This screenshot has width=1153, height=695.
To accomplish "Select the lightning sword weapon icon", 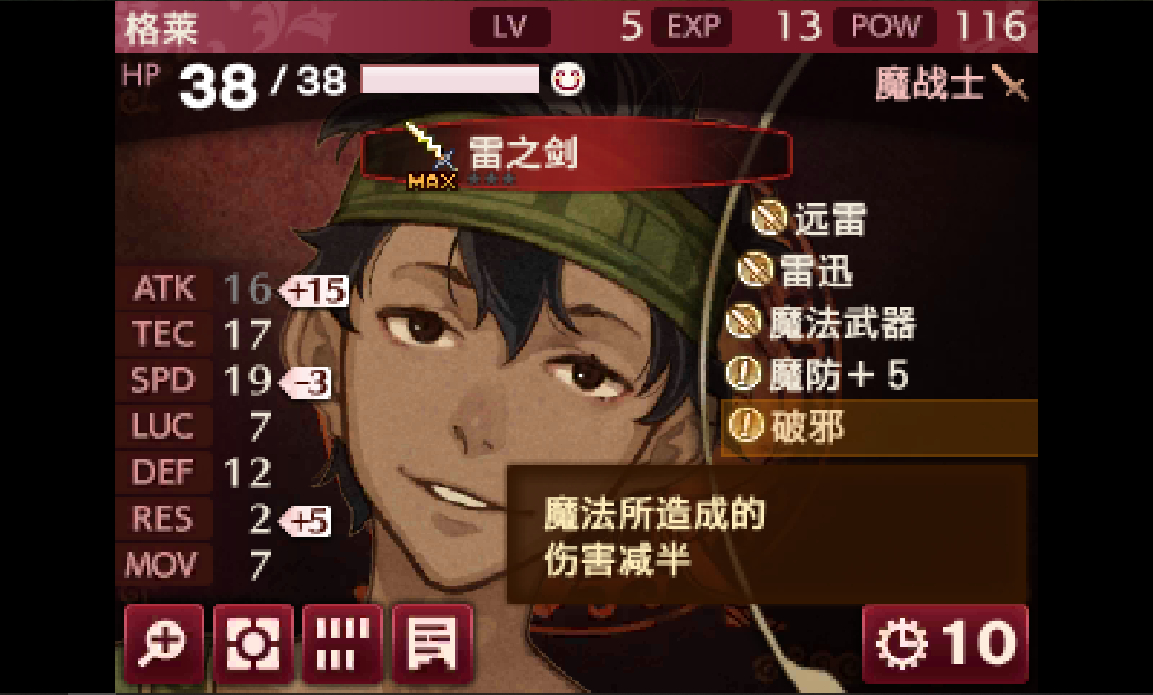I will [432, 155].
